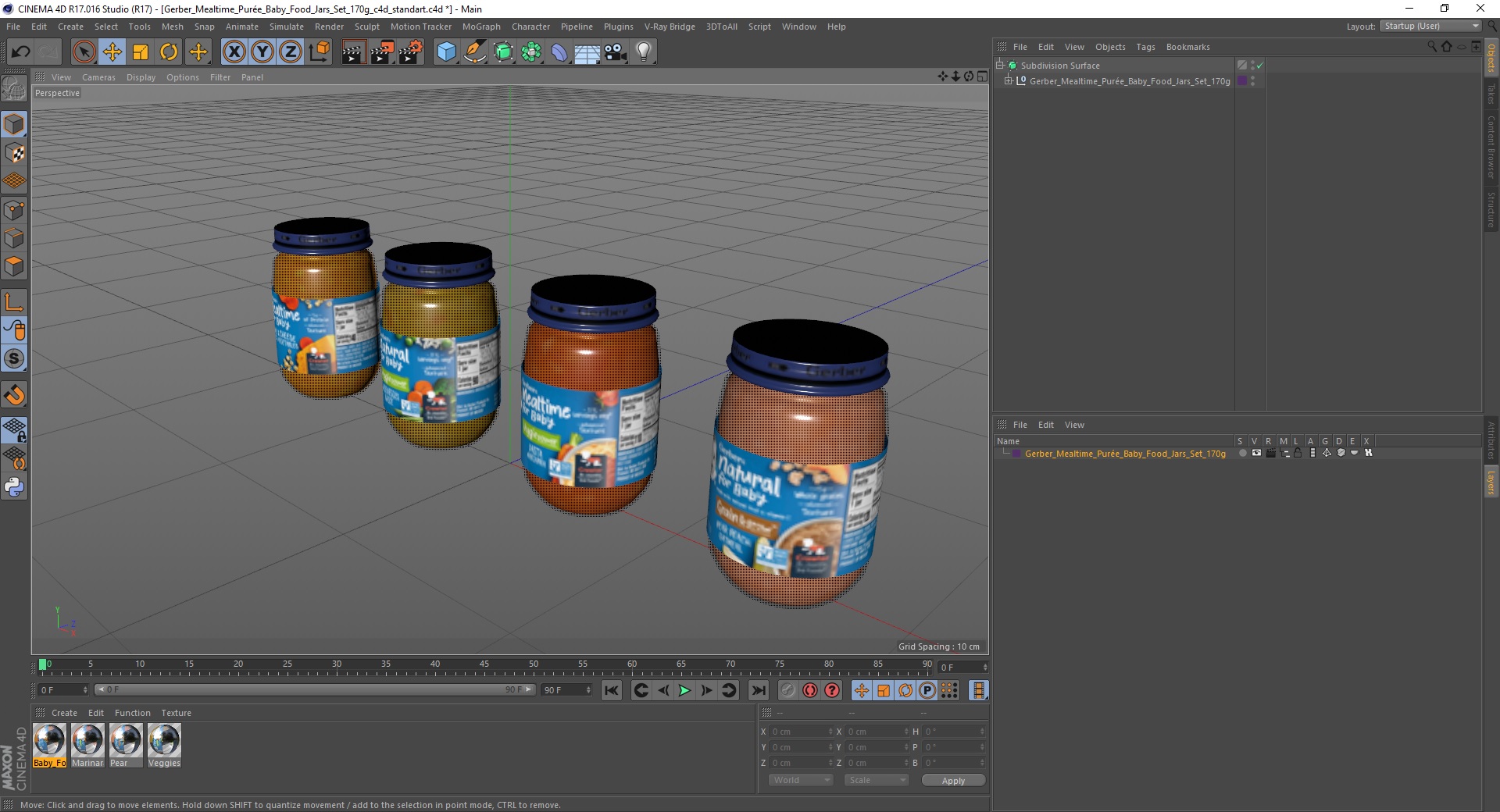This screenshot has height=812, width=1500.
Task: Activate the Rotate tool in top toolbar
Action: [169, 52]
